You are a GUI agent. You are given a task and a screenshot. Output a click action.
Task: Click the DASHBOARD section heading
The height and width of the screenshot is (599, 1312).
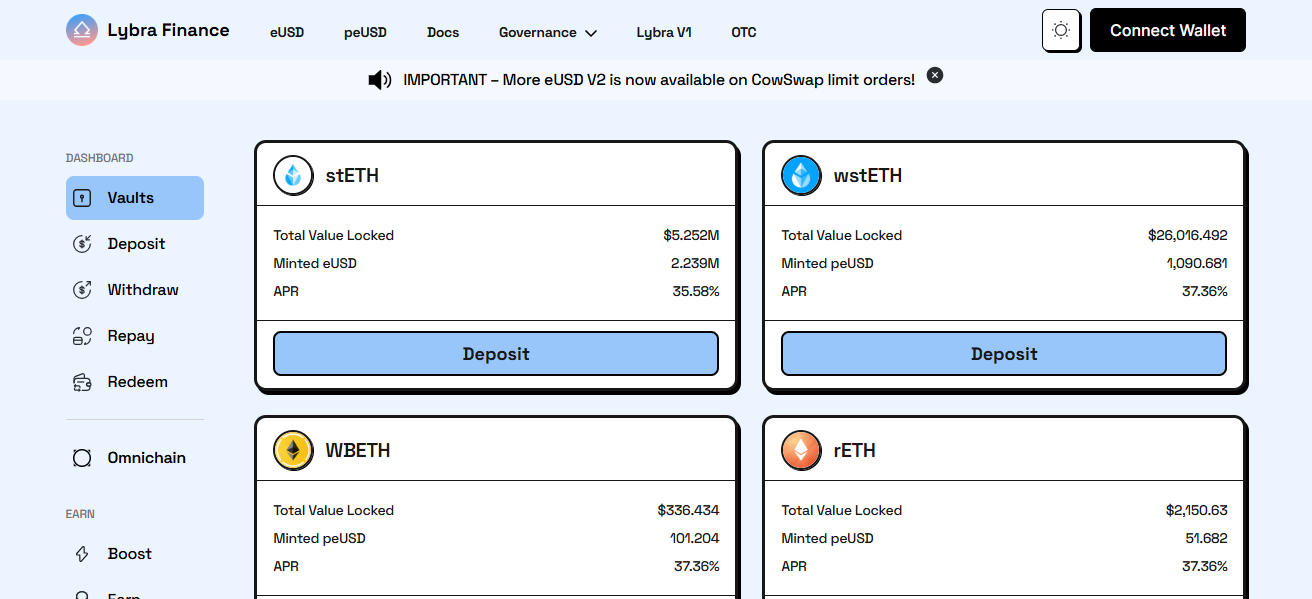99,158
